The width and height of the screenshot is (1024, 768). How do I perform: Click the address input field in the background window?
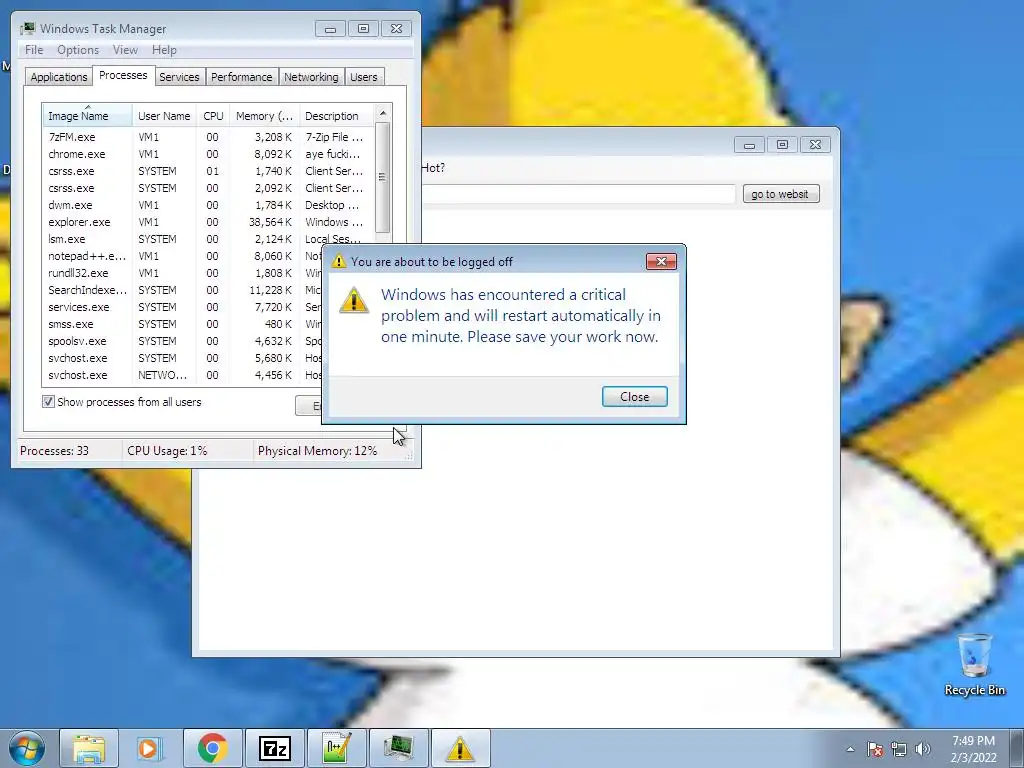coord(579,194)
